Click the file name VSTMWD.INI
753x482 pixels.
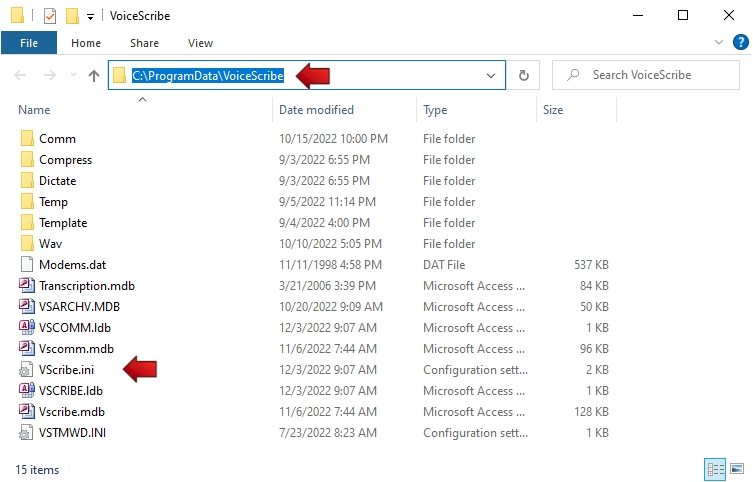(73, 433)
